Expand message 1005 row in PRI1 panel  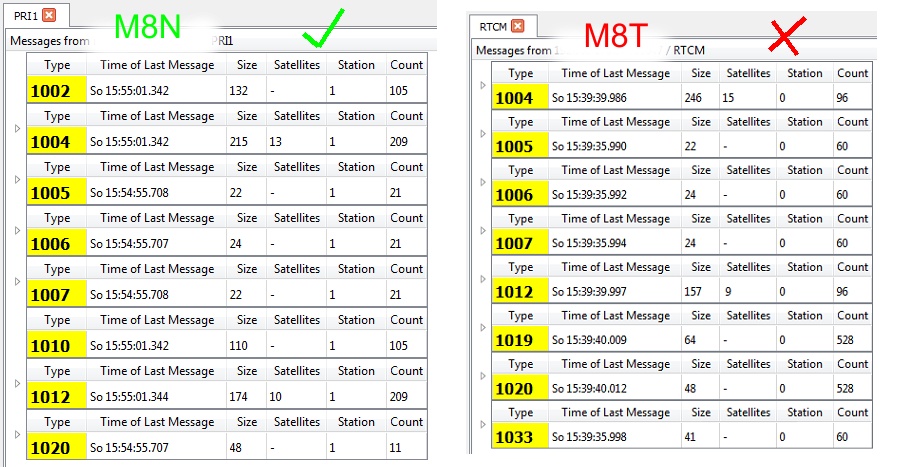point(16,180)
